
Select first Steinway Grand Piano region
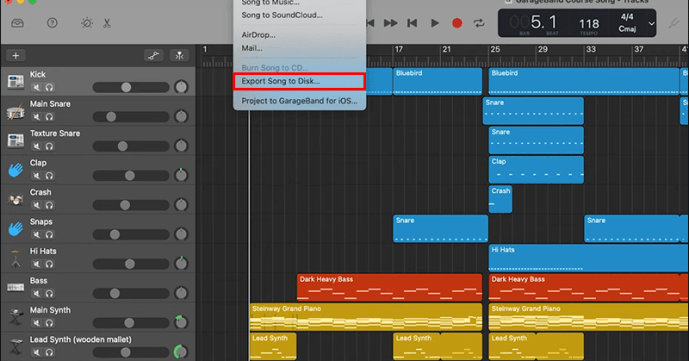point(366,317)
